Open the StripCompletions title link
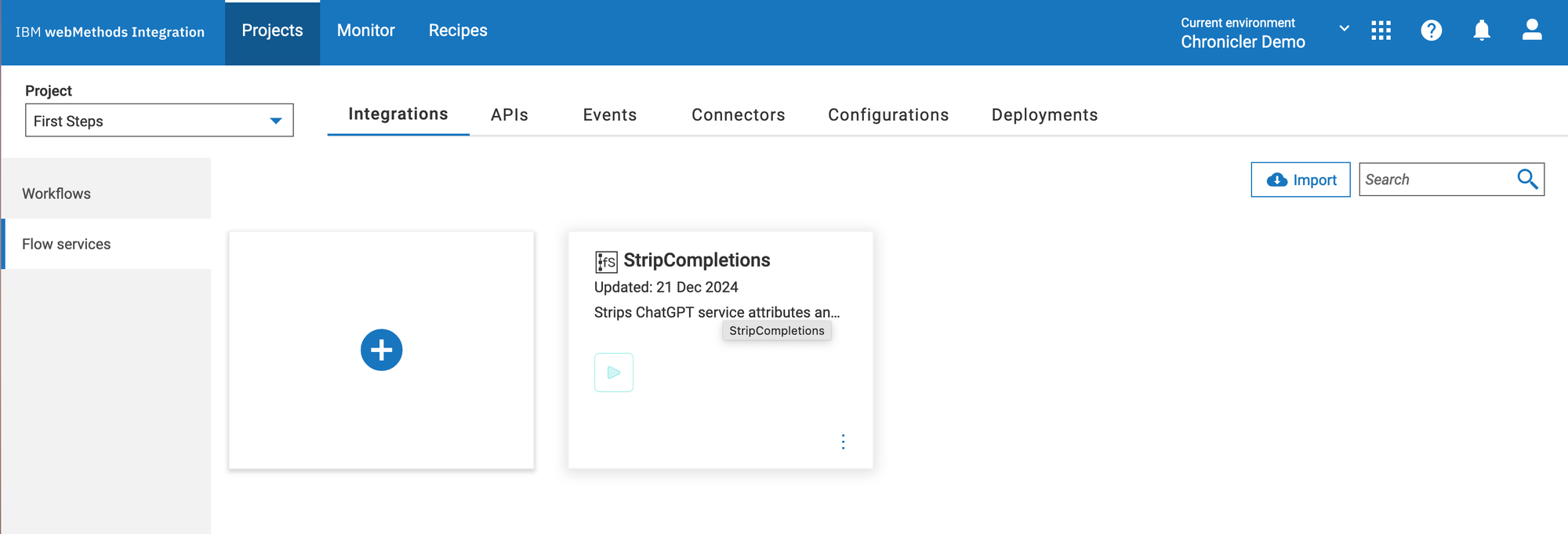The height and width of the screenshot is (534, 1568). (x=696, y=260)
